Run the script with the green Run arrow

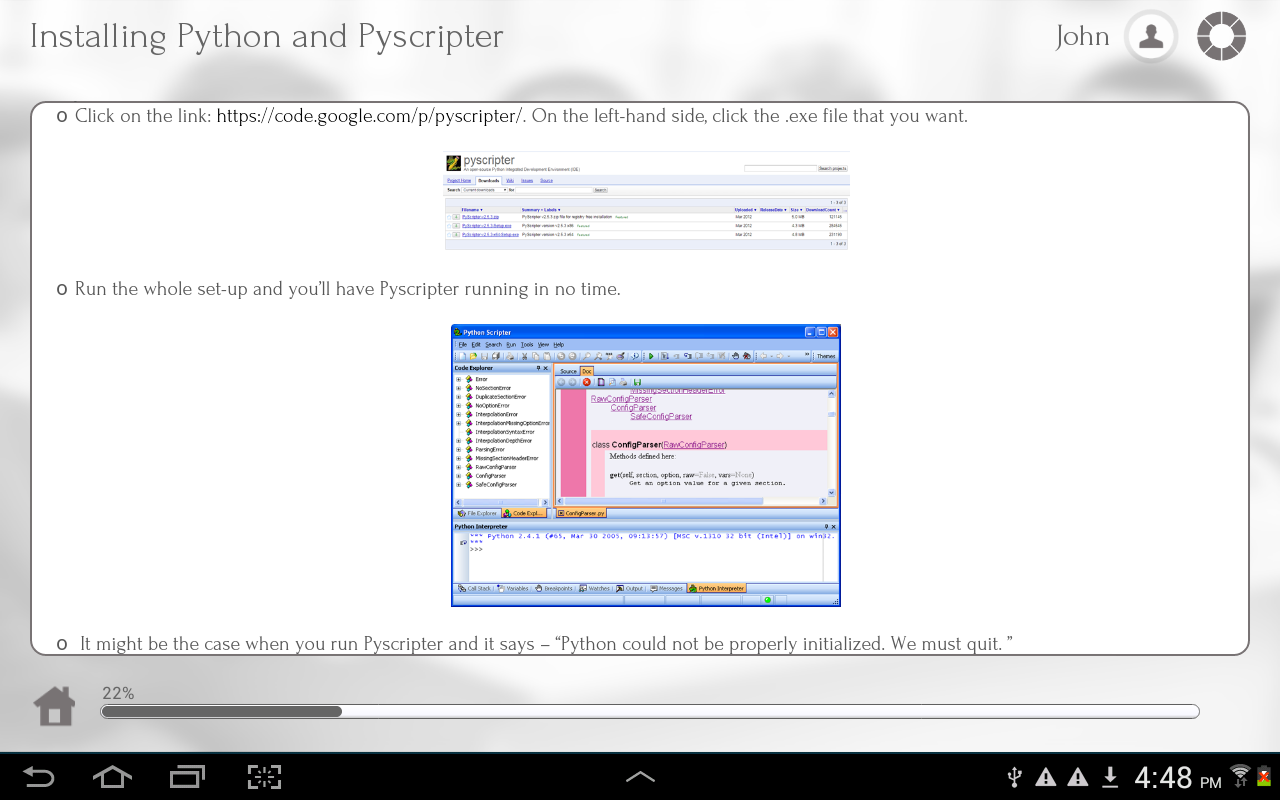click(651, 356)
